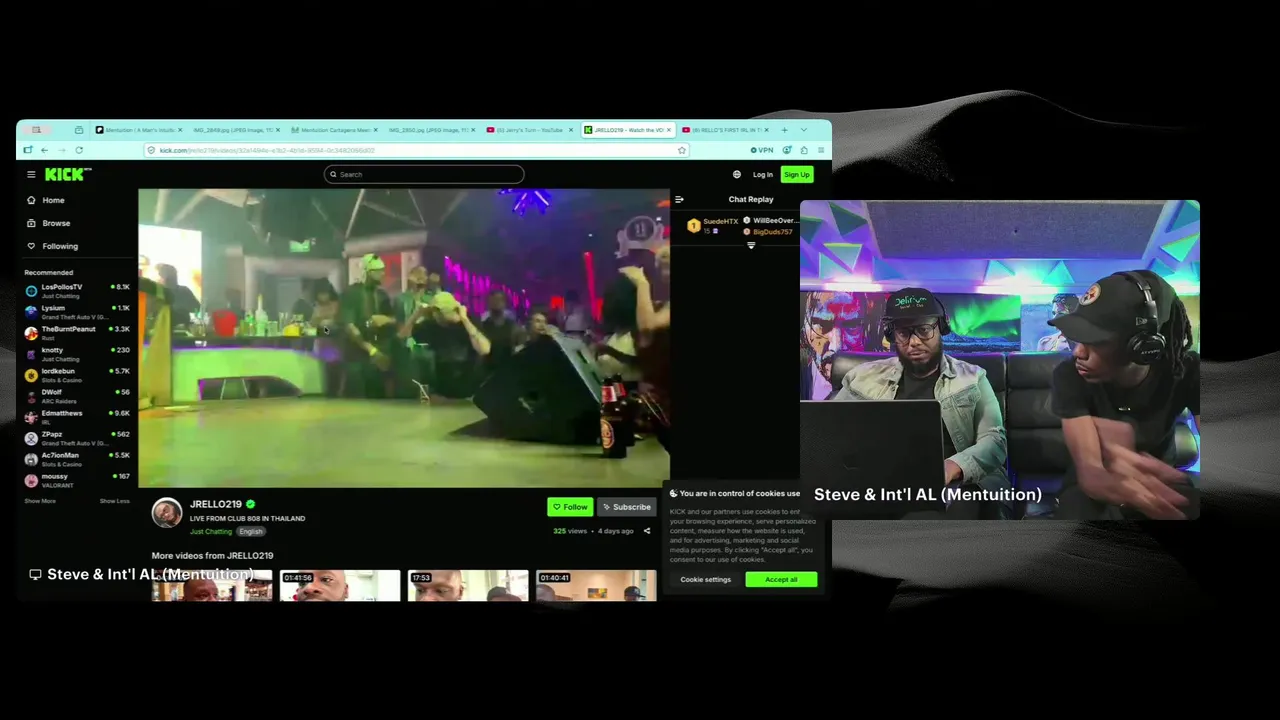The height and width of the screenshot is (720, 1280).
Task: Open the Kick language globe icon
Action: coord(737,174)
